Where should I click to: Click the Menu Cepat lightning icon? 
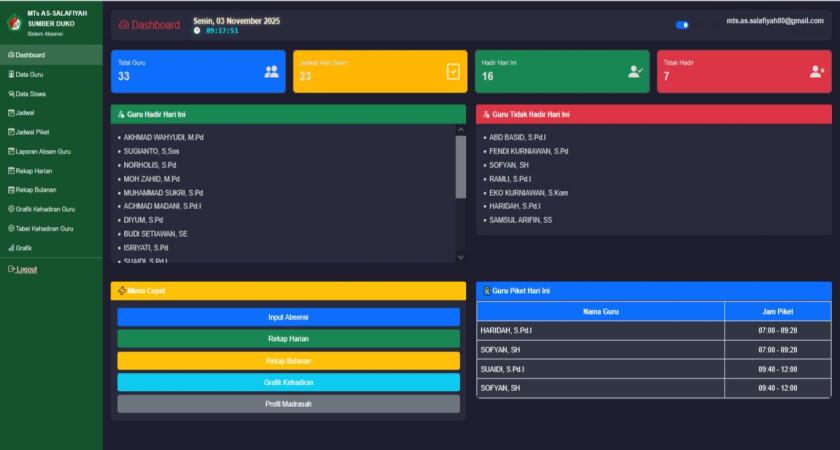(x=121, y=291)
